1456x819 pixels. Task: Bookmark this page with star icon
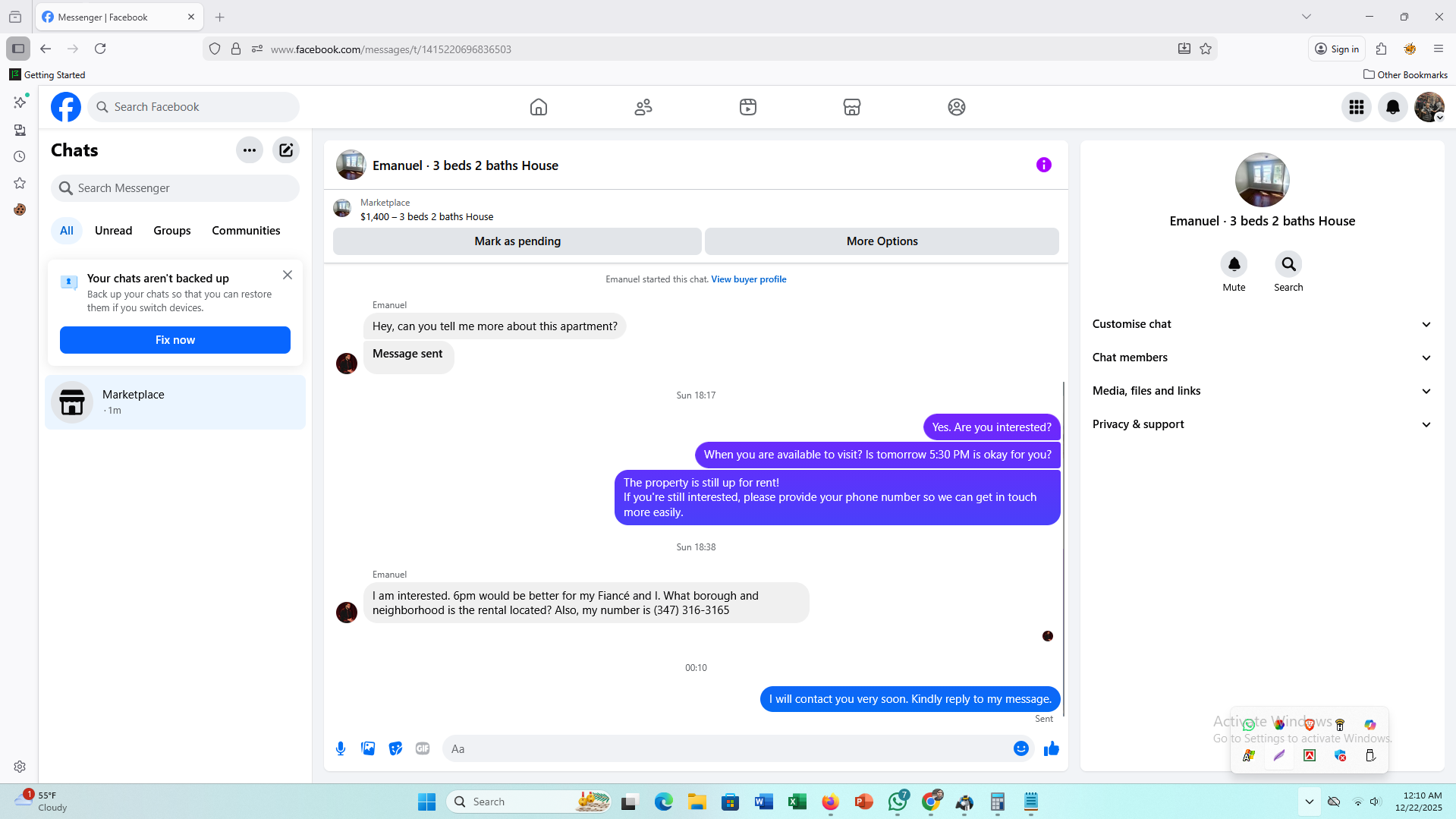point(1206,49)
